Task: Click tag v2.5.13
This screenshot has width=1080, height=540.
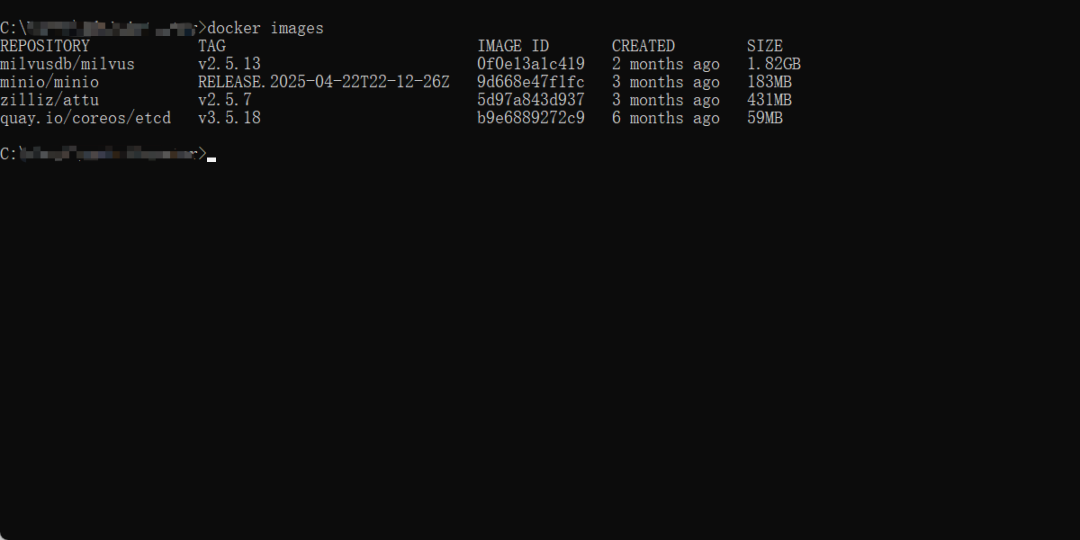Action: (229, 64)
